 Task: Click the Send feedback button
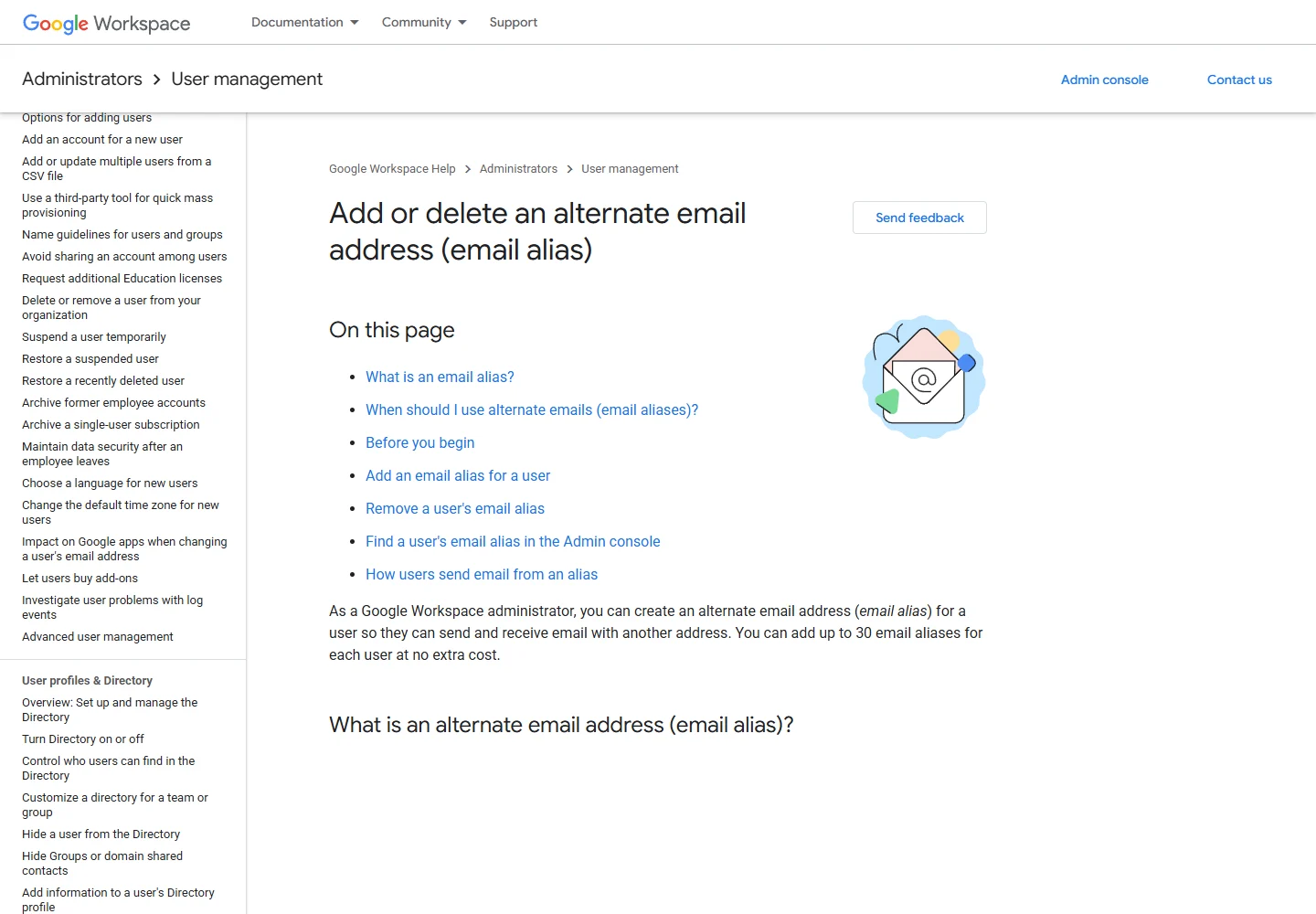(919, 218)
